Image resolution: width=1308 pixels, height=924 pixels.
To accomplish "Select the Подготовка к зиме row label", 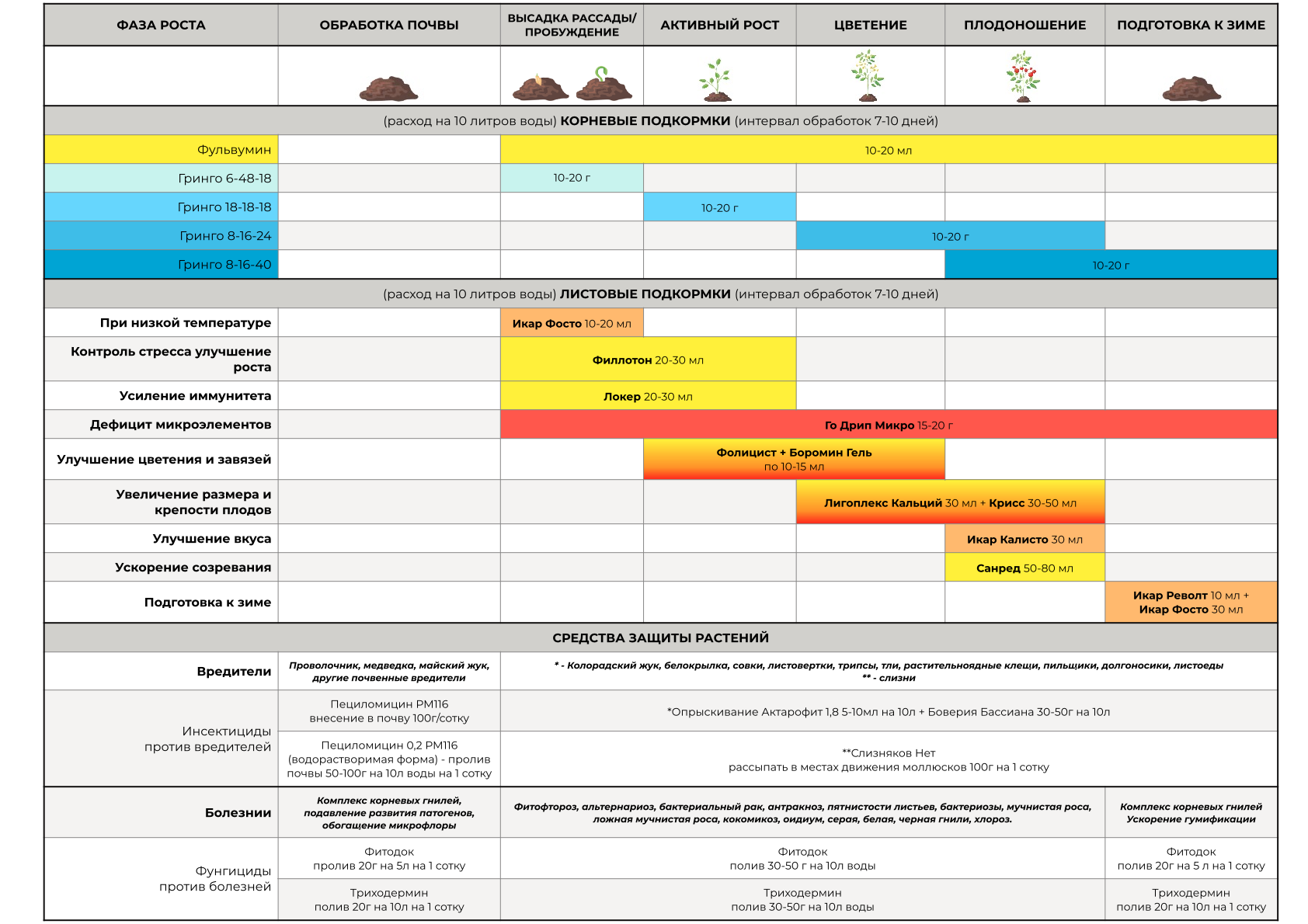I will click(x=161, y=602).
